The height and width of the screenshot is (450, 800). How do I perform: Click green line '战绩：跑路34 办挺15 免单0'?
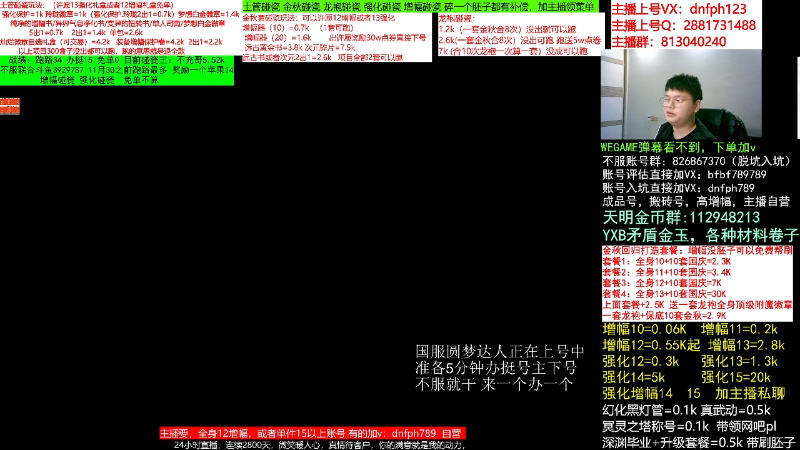click(117, 60)
